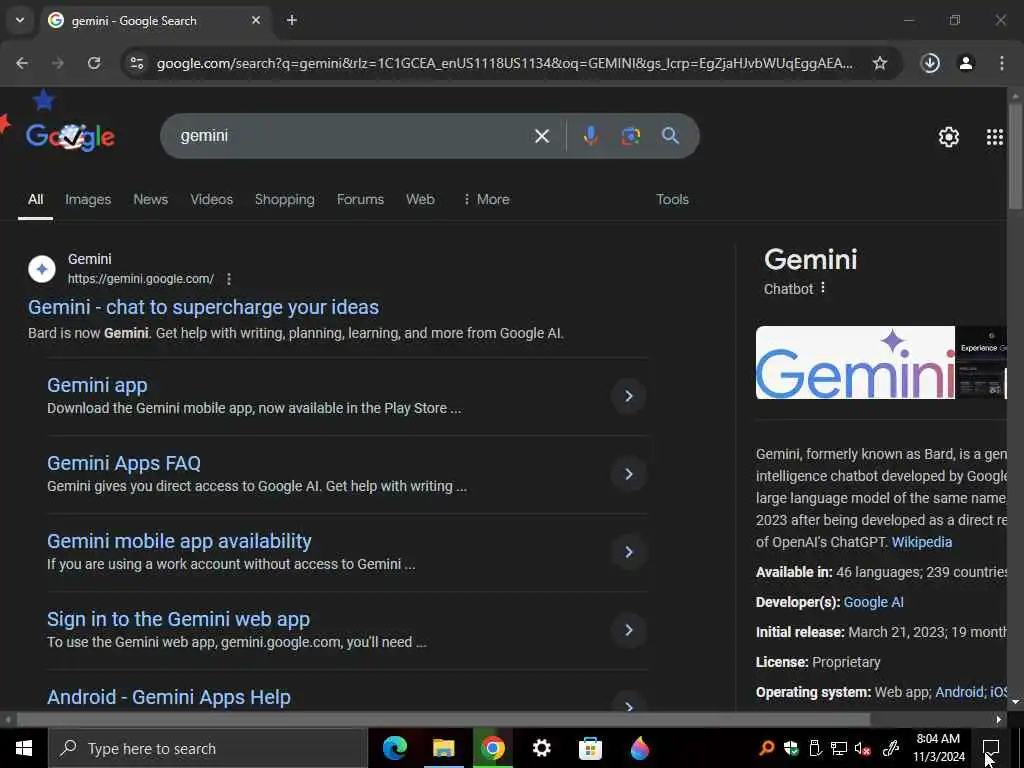Open Android - Gemini Apps Help link
Screen dimensions: 1024x768
pos(168,697)
